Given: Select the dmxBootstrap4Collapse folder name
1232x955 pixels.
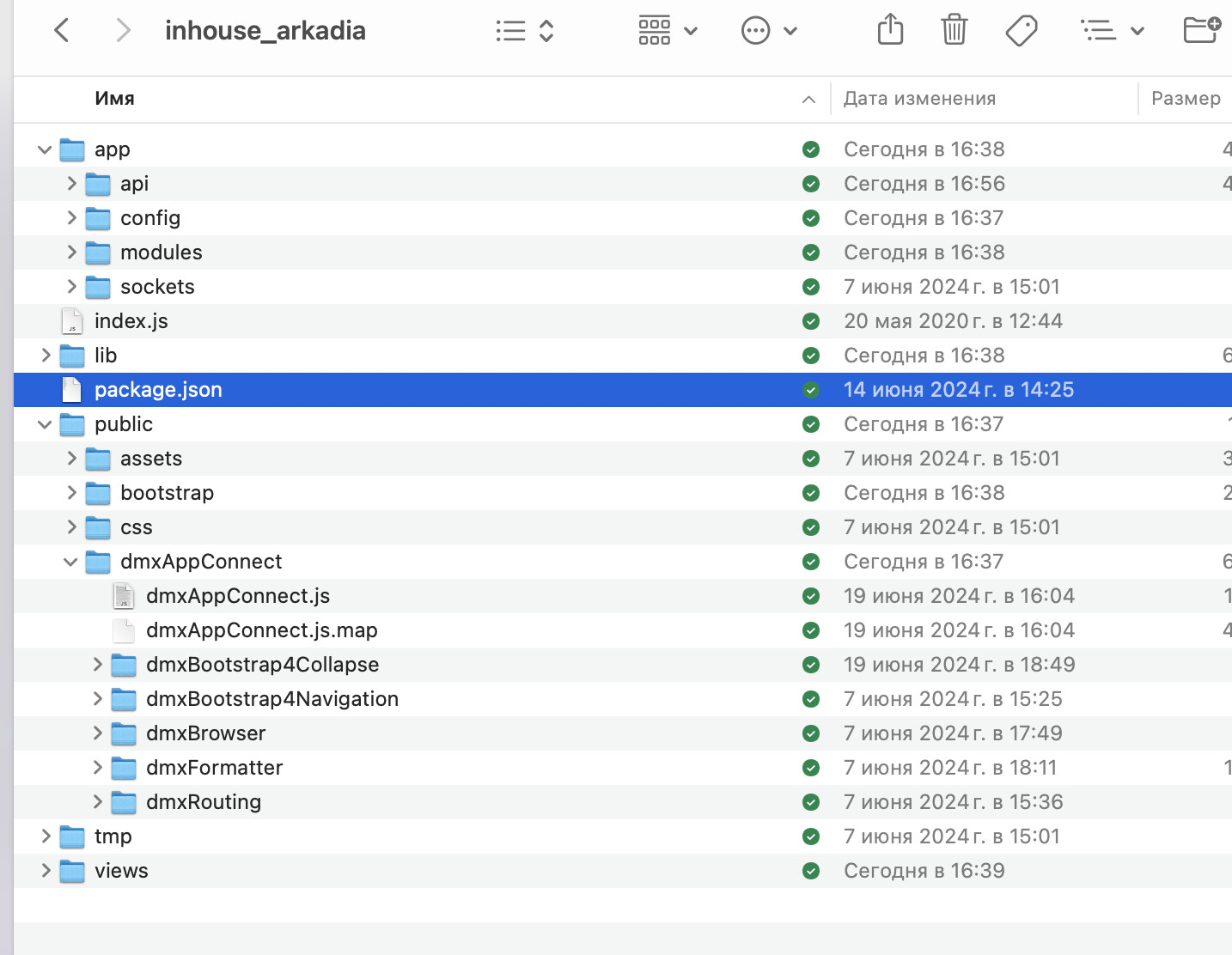Looking at the screenshot, I should 263,665.
